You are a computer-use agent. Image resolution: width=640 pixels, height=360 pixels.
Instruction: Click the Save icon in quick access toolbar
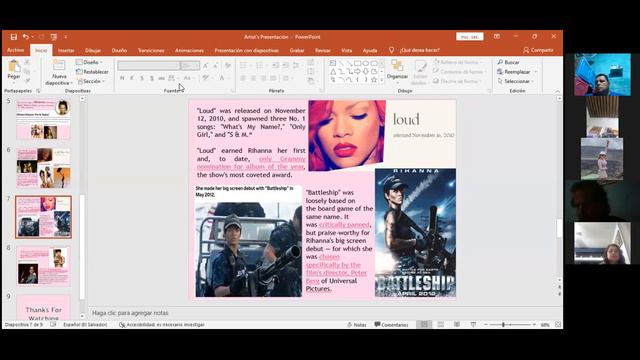pyautogui.click(x=13, y=37)
